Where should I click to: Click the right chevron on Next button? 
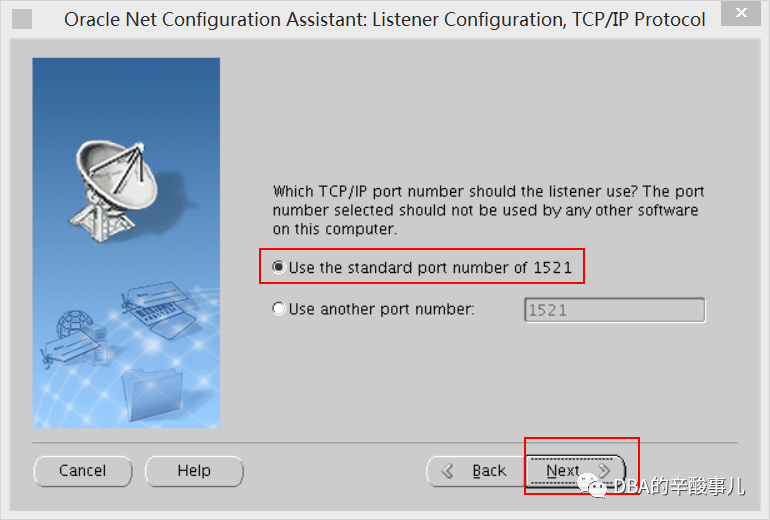click(604, 471)
